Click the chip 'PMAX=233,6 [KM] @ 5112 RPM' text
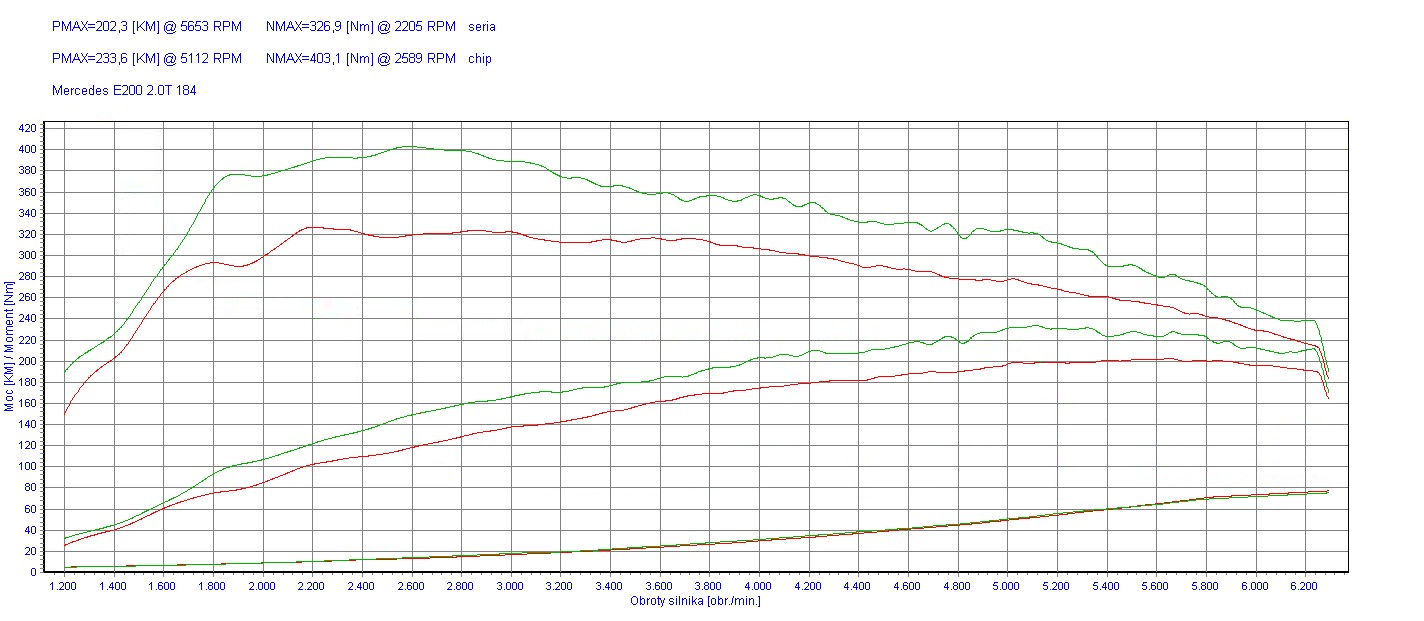 pyautogui.click(x=146, y=59)
